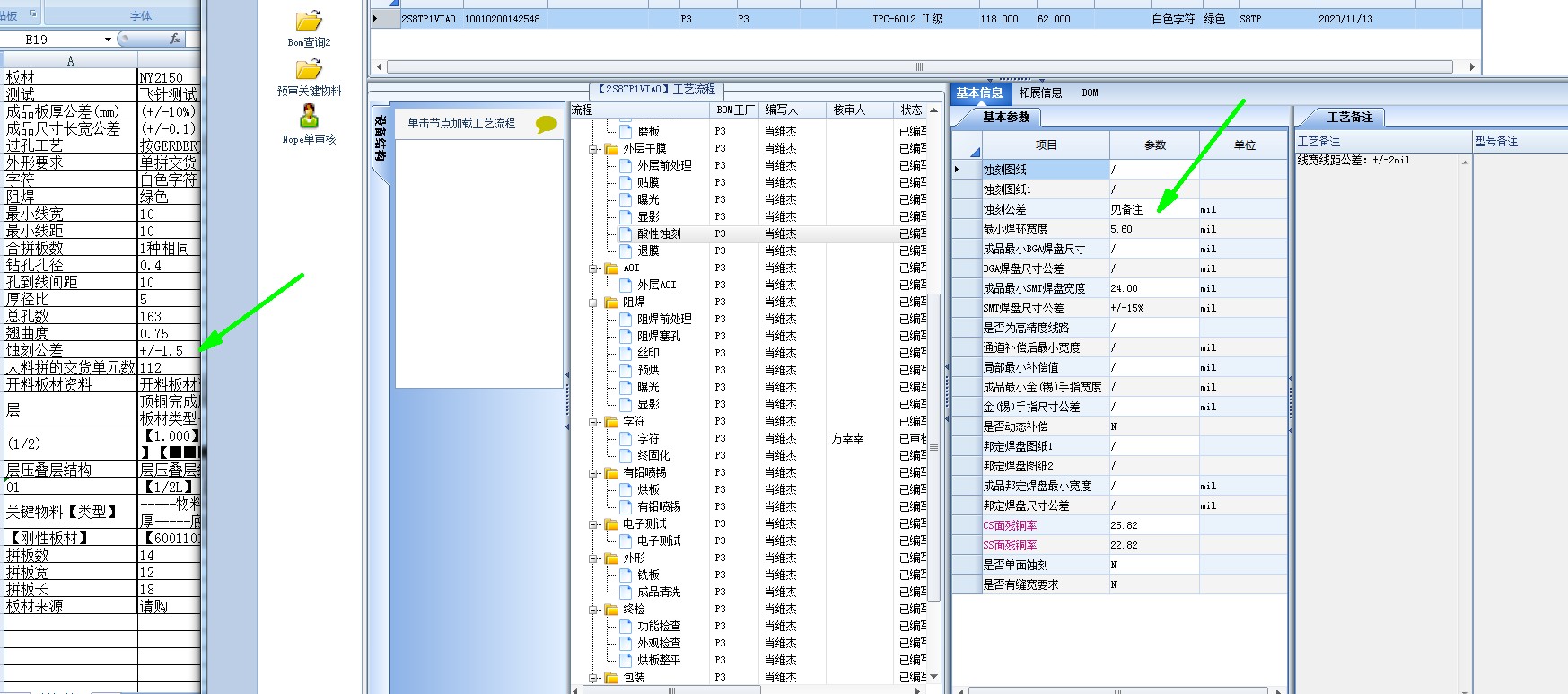
Task: Click column A header in spreadsheet
Action: 70,61
